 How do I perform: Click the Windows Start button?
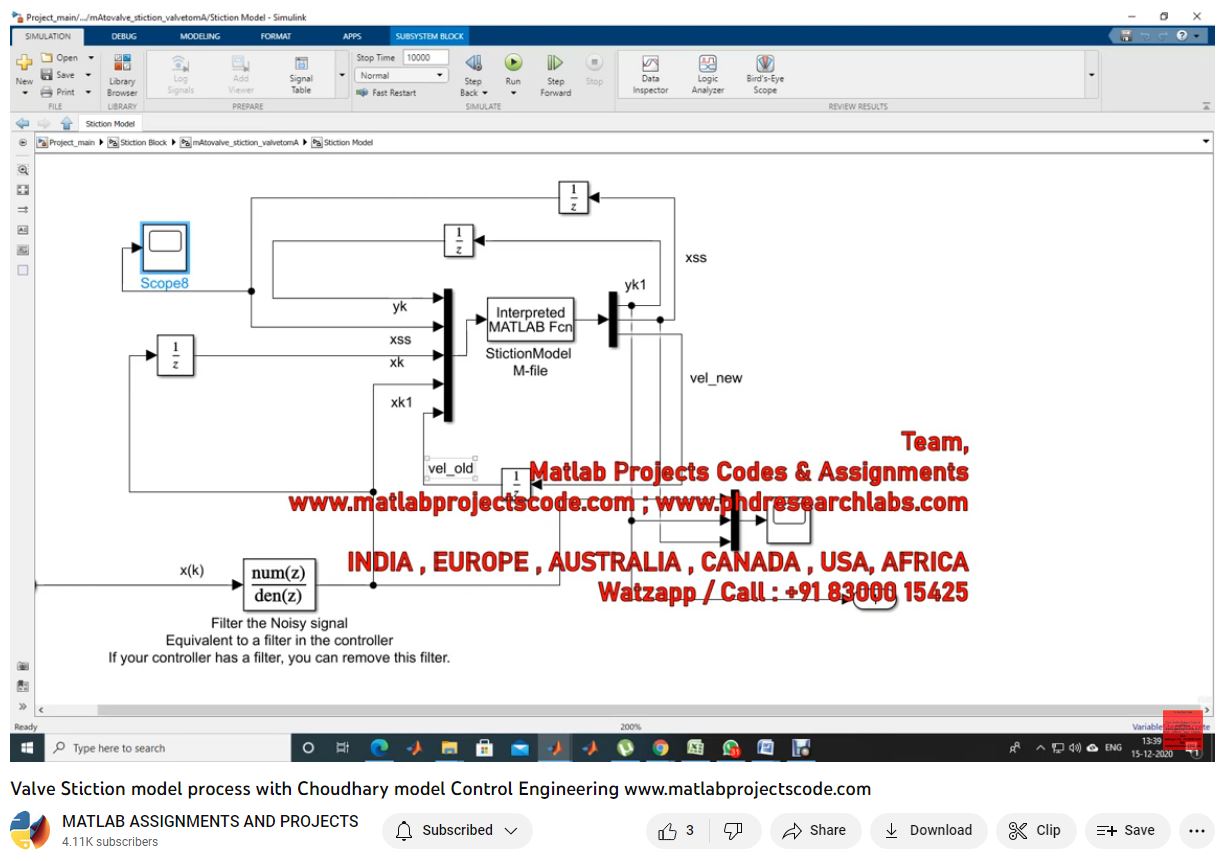coord(26,748)
